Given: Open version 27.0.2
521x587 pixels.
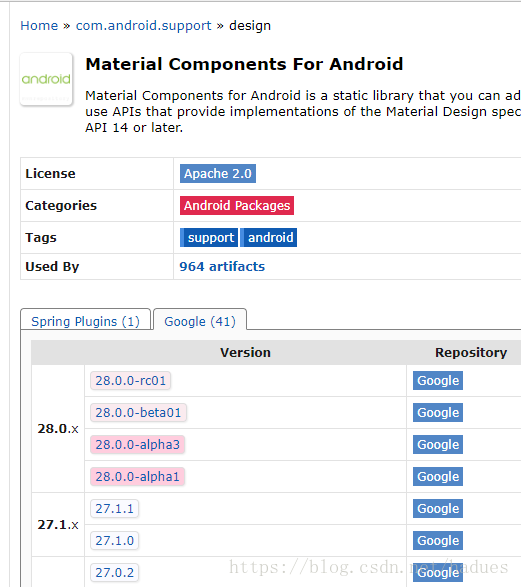Looking at the screenshot, I should point(115,573).
